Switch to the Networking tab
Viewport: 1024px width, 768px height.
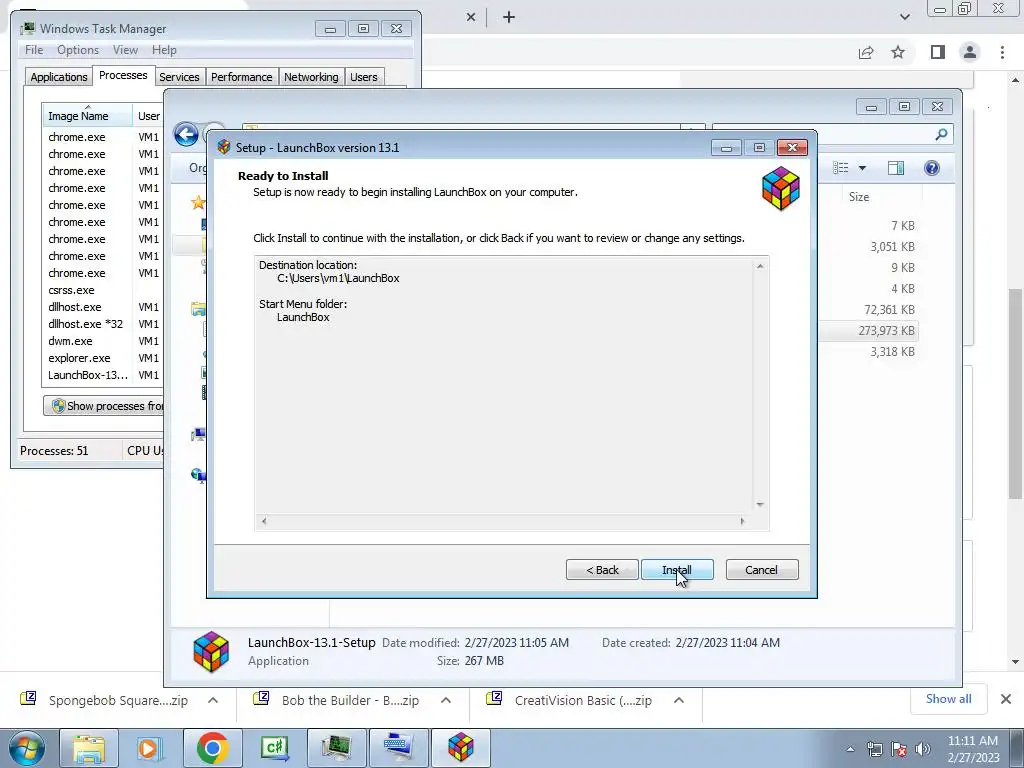coord(311,76)
